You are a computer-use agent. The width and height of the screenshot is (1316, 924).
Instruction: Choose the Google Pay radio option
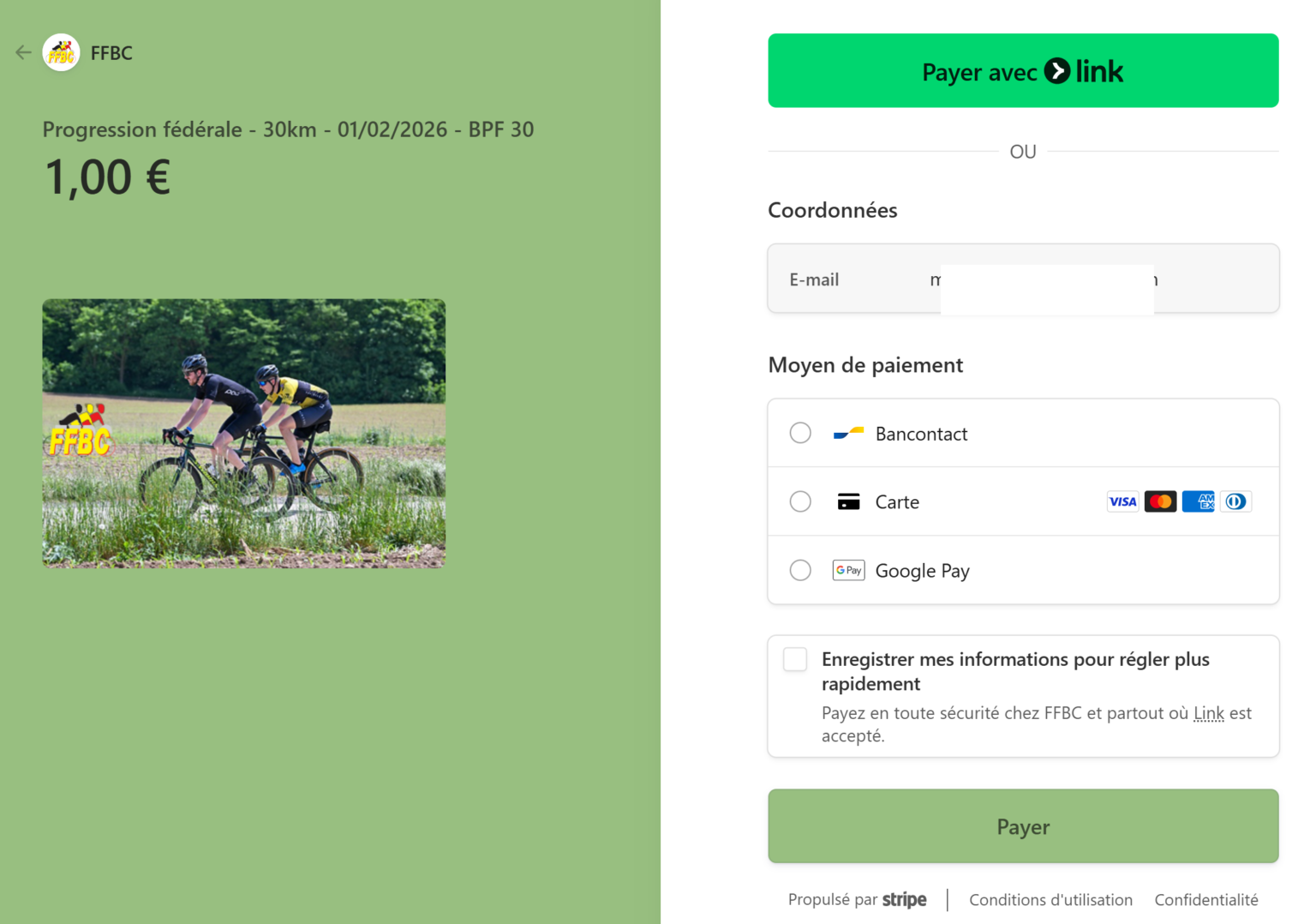click(x=800, y=570)
